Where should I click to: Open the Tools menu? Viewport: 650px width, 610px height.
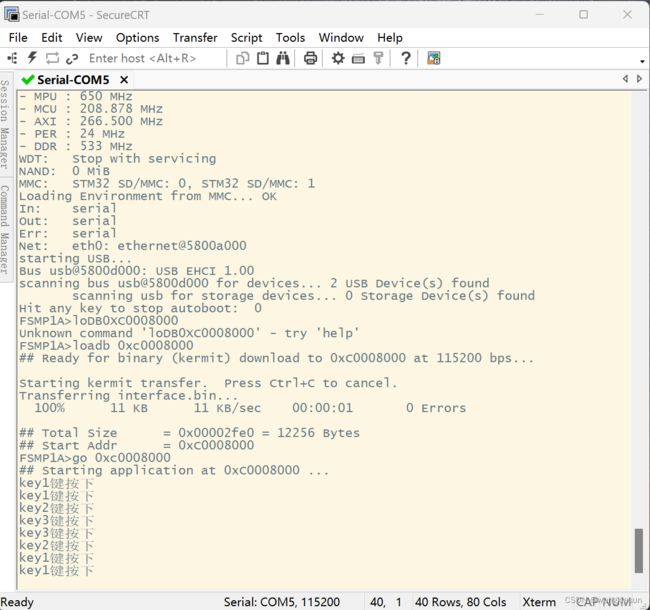point(290,38)
